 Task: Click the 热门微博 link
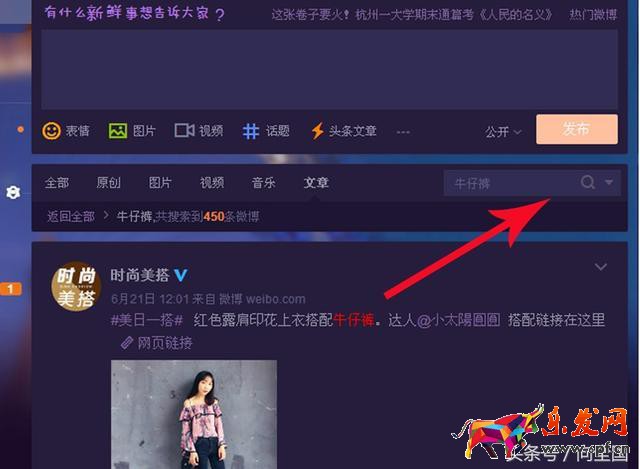tap(593, 15)
